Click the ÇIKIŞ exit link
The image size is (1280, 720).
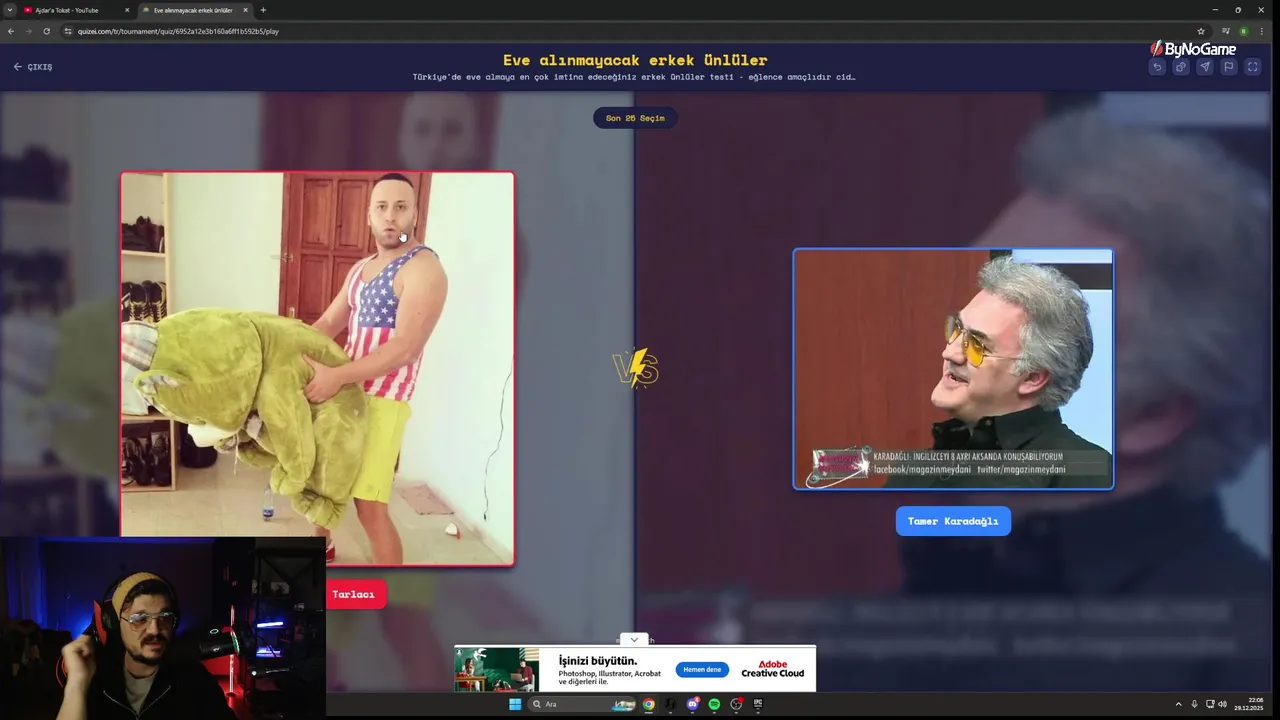click(33, 67)
